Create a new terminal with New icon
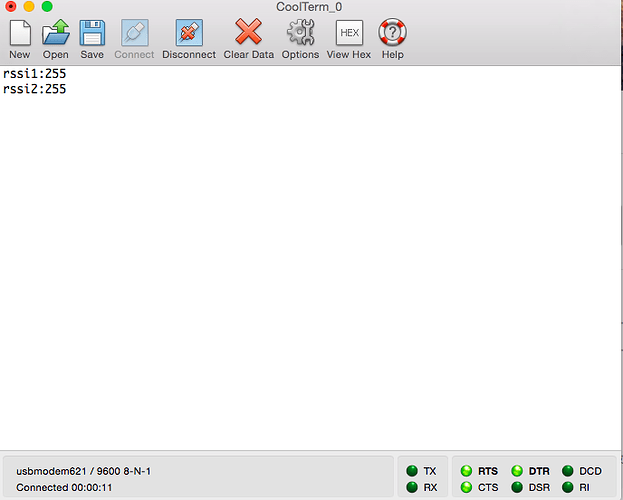The height and width of the screenshot is (500, 623). tap(20, 33)
